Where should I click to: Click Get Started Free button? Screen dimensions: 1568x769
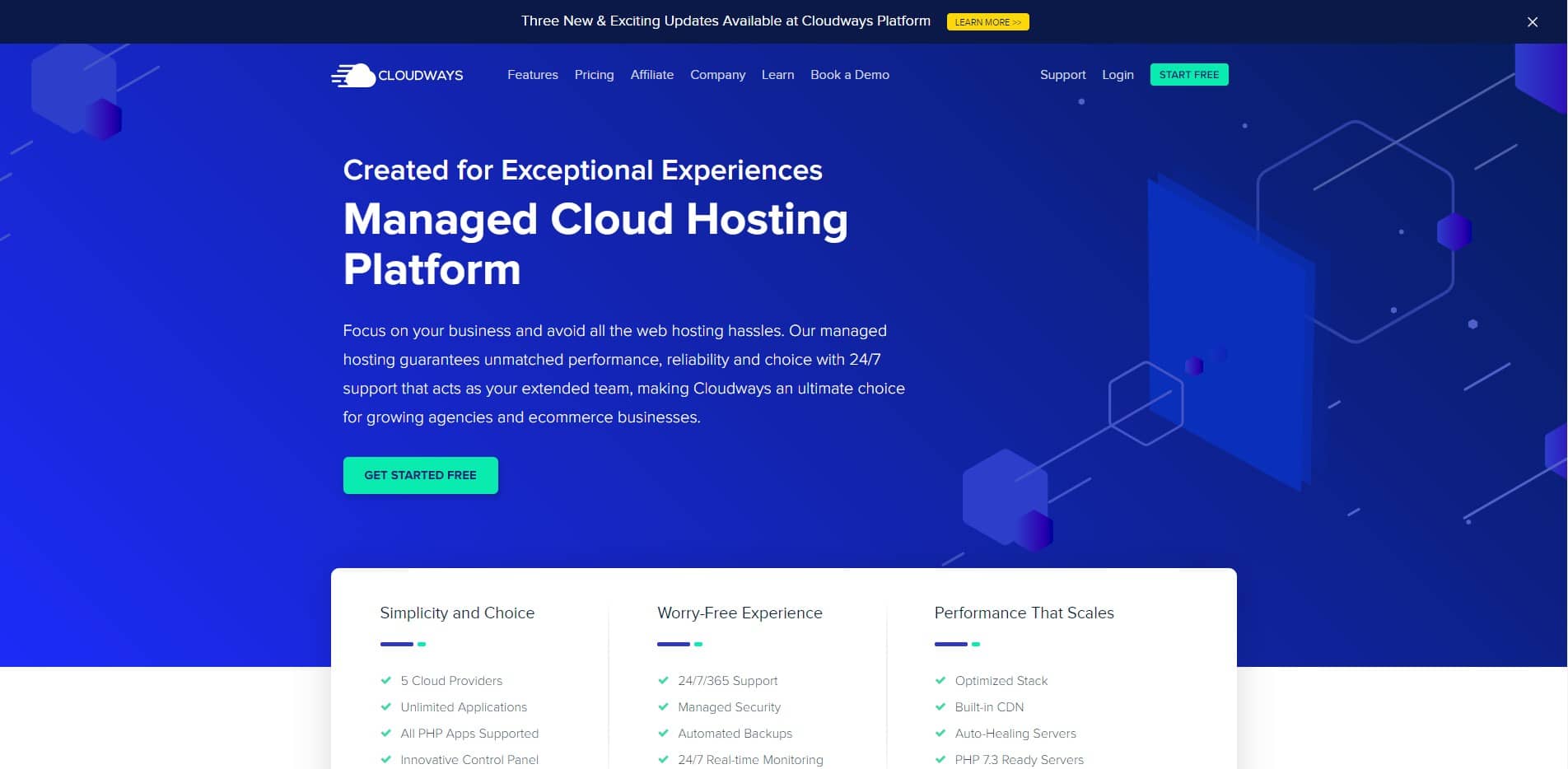click(x=421, y=475)
